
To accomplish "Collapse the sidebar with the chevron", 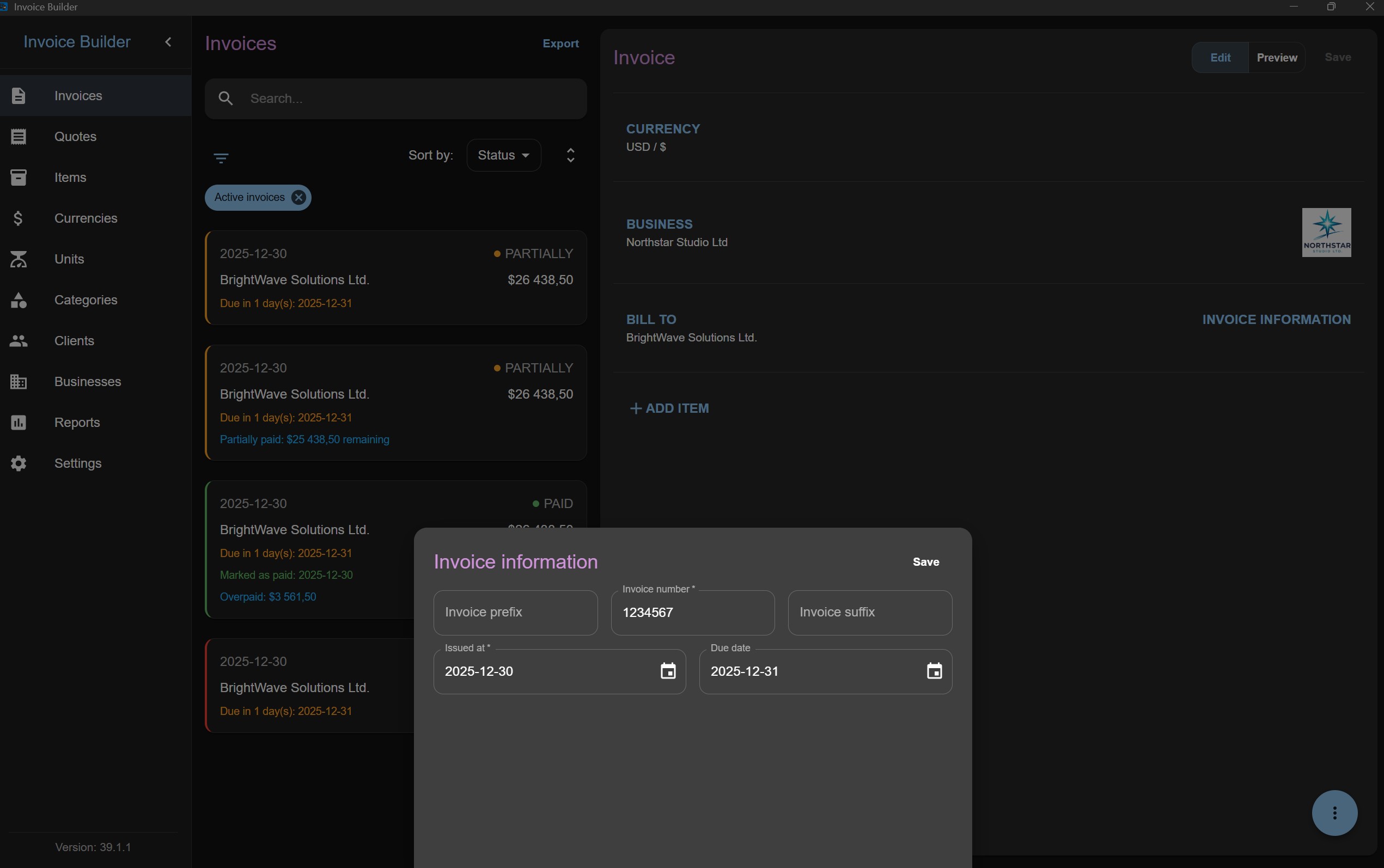I will (x=168, y=42).
